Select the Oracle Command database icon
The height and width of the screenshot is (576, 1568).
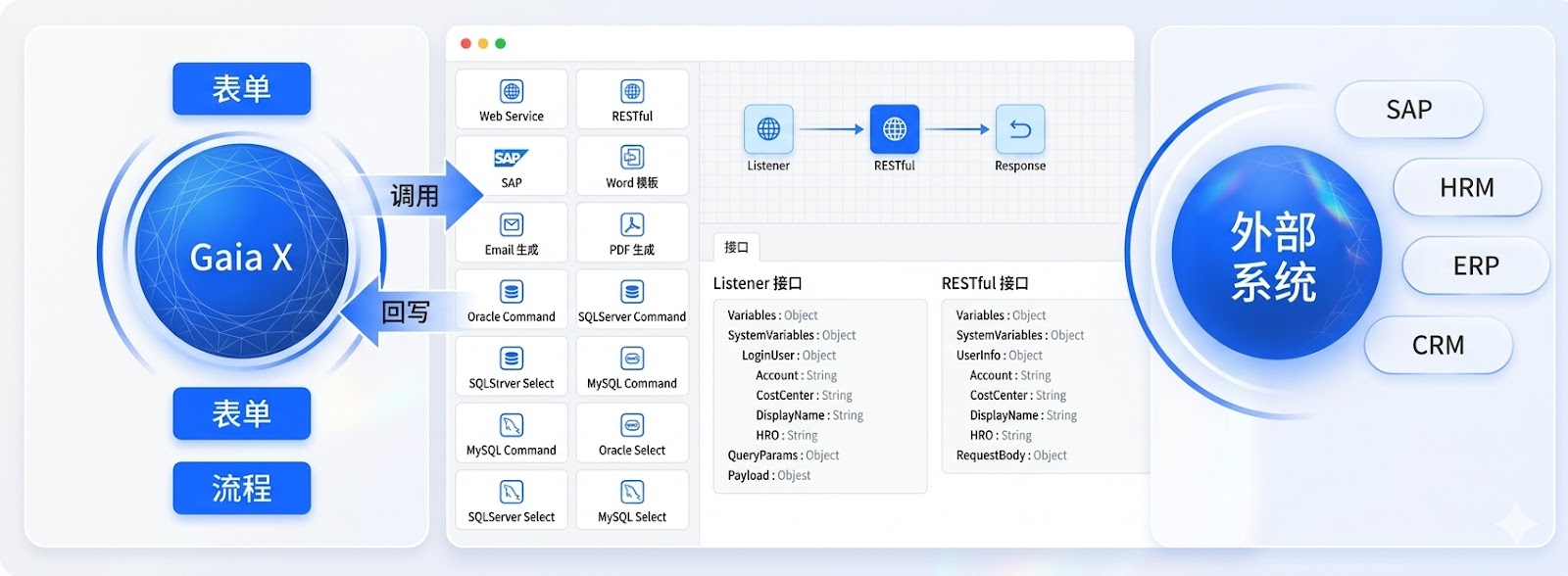[x=512, y=292]
